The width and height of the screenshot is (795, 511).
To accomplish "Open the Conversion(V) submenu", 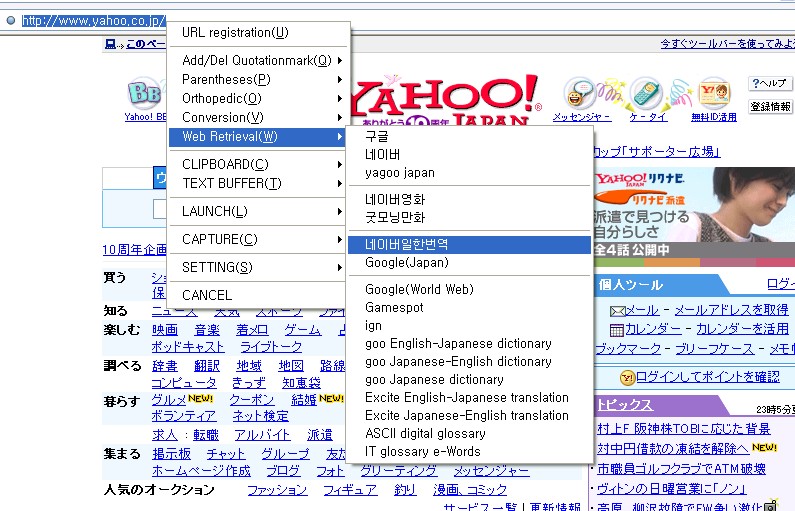I will click(x=259, y=118).
